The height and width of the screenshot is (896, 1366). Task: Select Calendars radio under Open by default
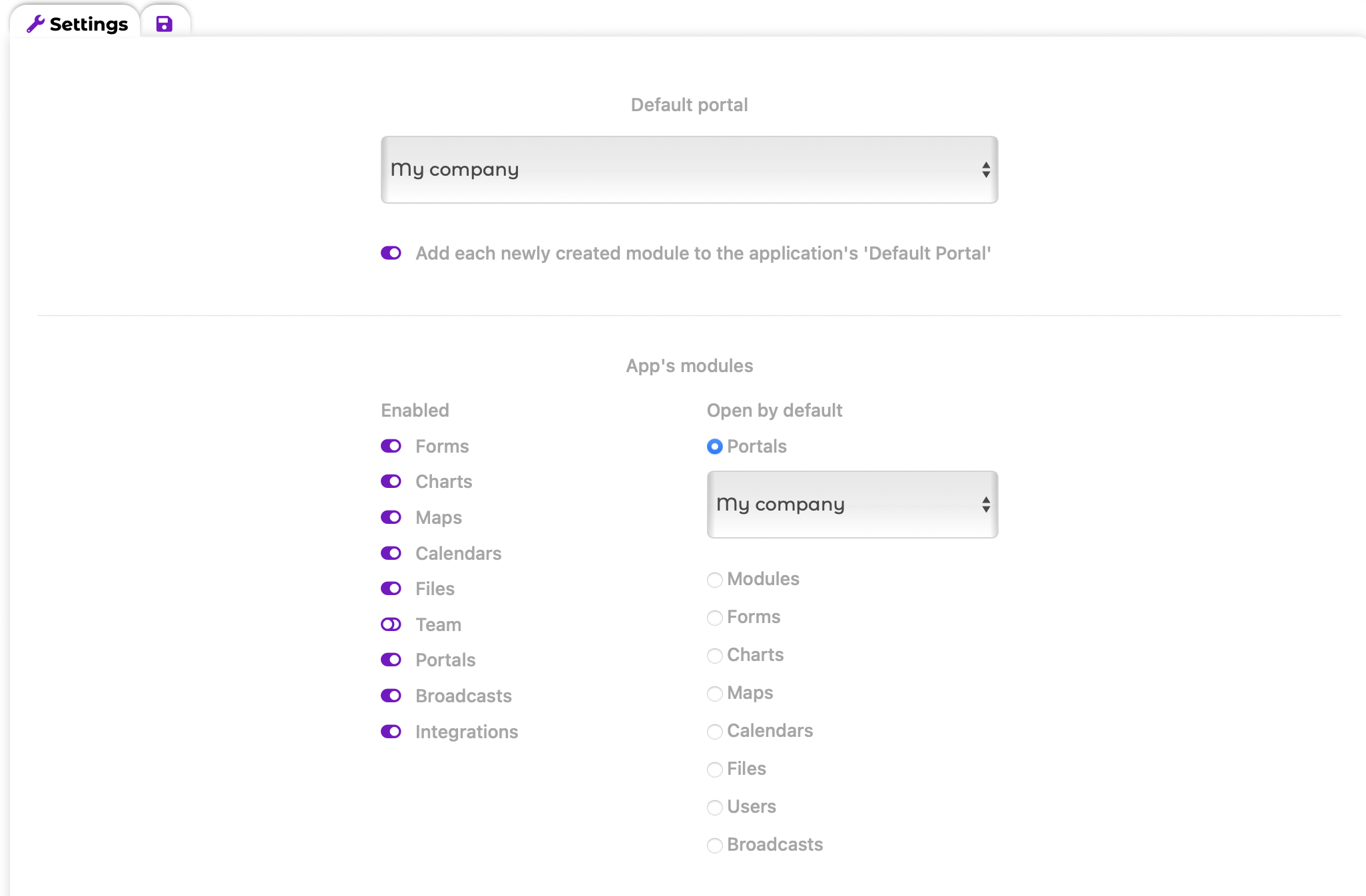coord(715,732)
